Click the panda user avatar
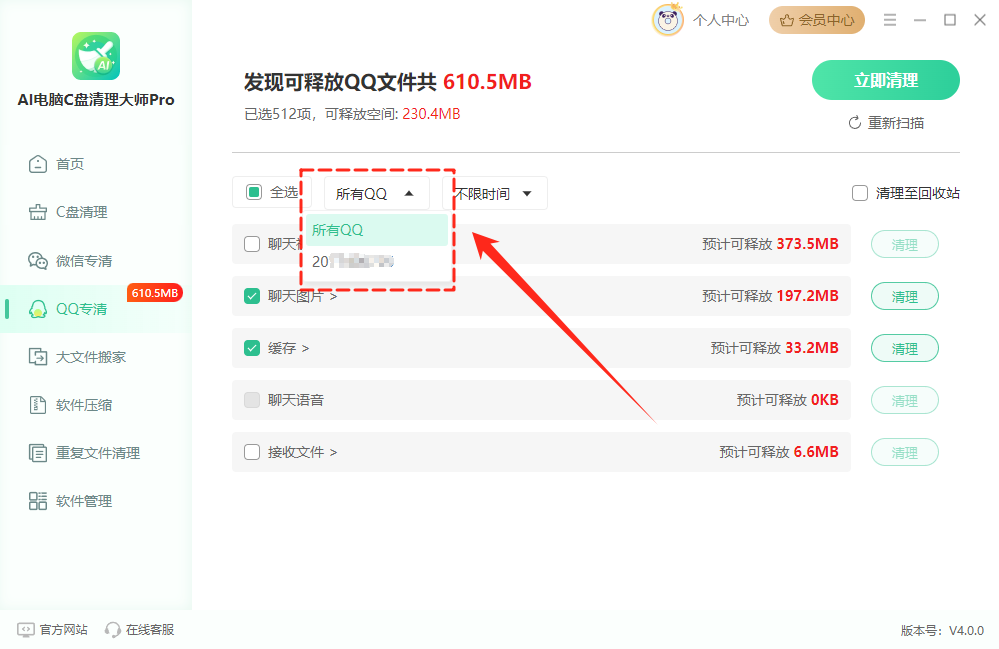This screenshot has width=999, height=649. [668, 20]
